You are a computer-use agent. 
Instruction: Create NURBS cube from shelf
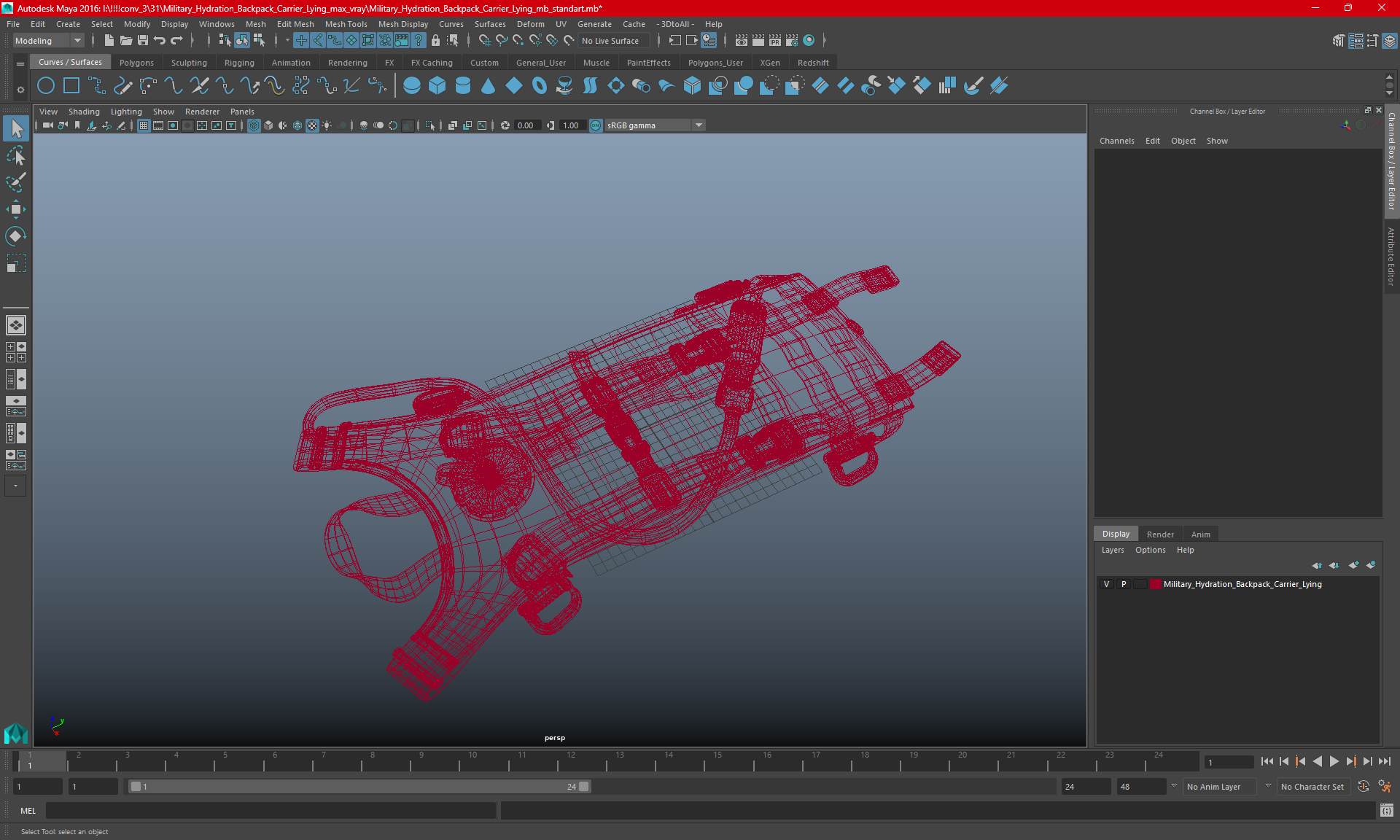[437, 86]
